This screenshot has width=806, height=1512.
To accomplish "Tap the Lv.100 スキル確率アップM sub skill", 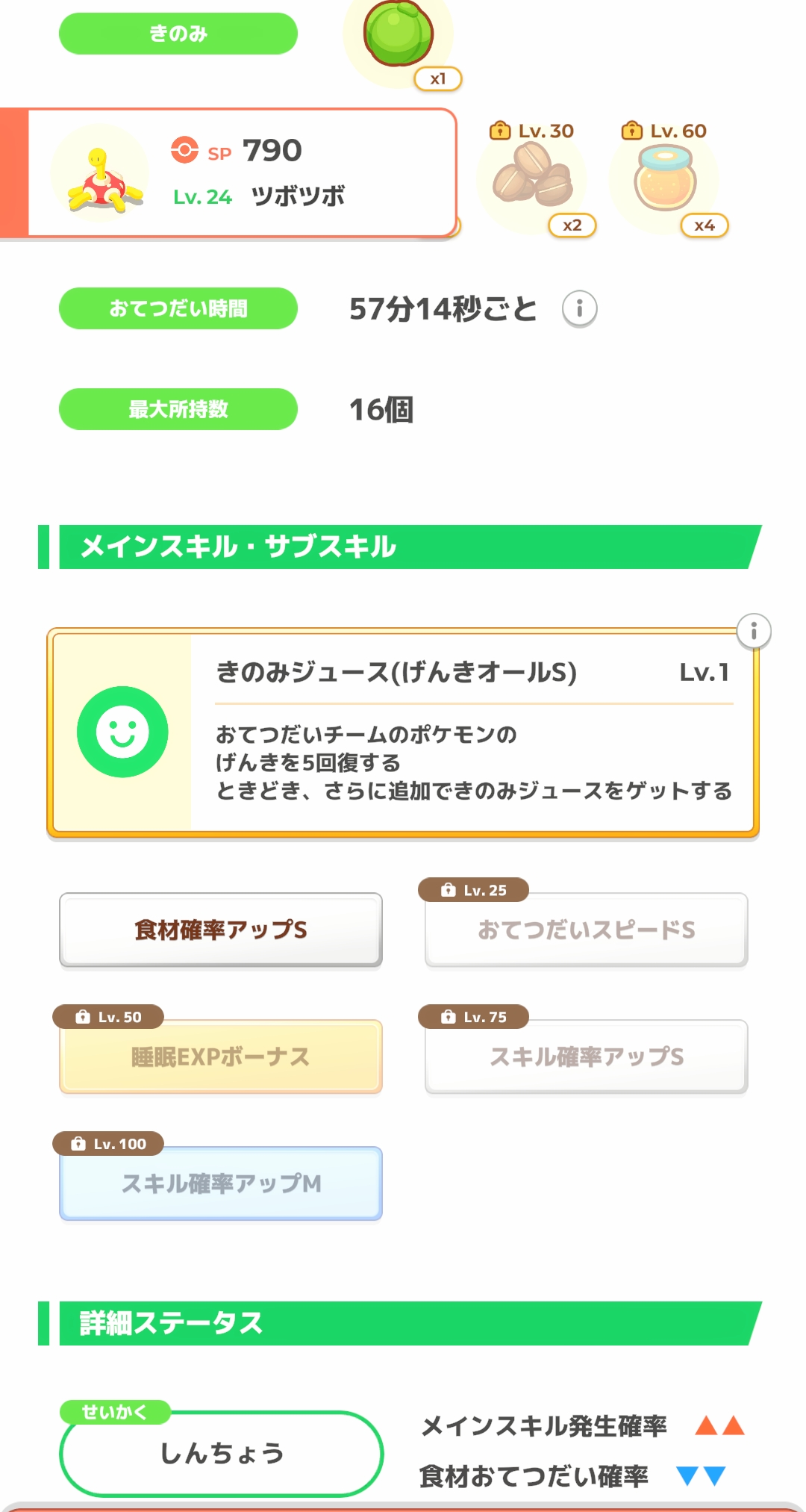I will 221,1183.
